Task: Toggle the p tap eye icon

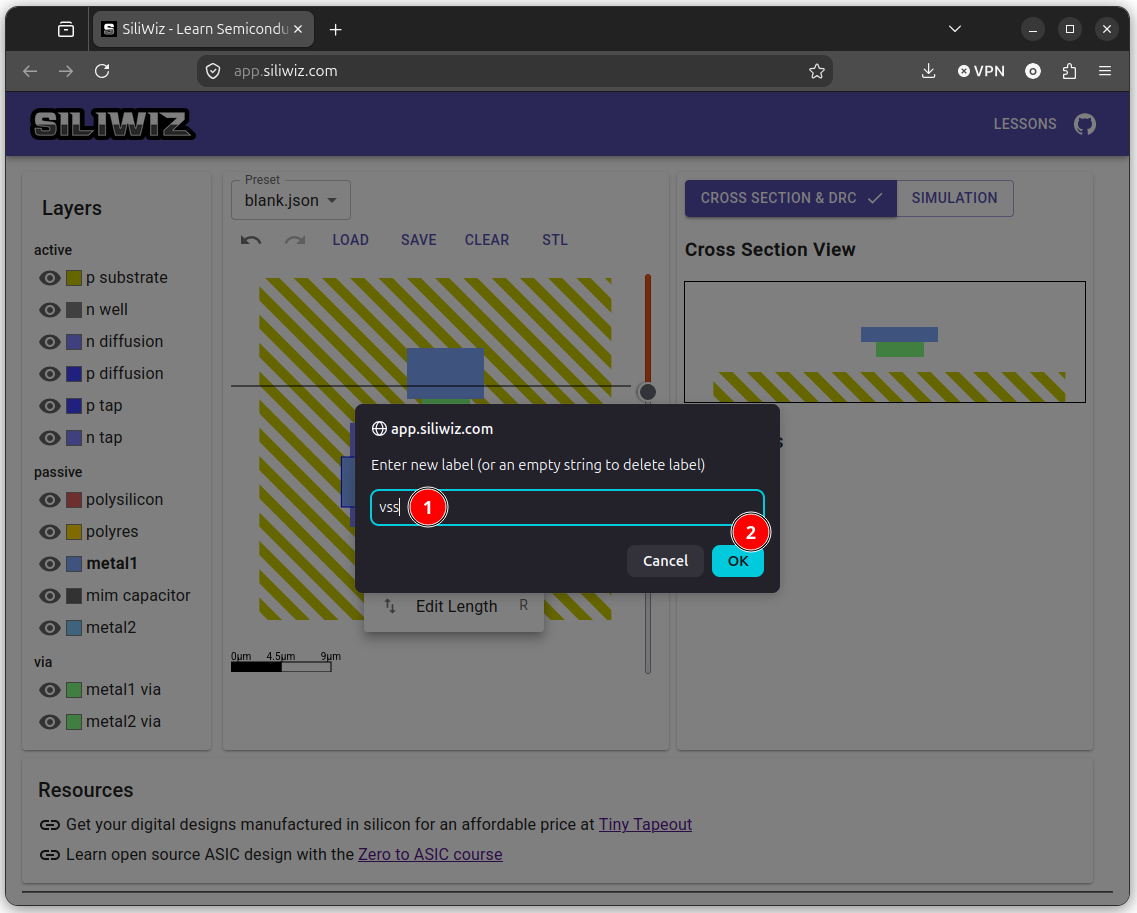Action: click(x=49, y=405)
